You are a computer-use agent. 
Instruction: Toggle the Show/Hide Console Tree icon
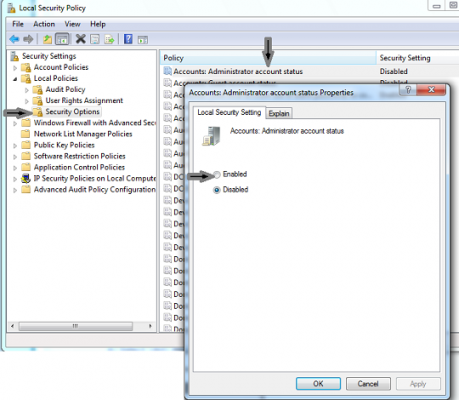click(x=62, y=39)
